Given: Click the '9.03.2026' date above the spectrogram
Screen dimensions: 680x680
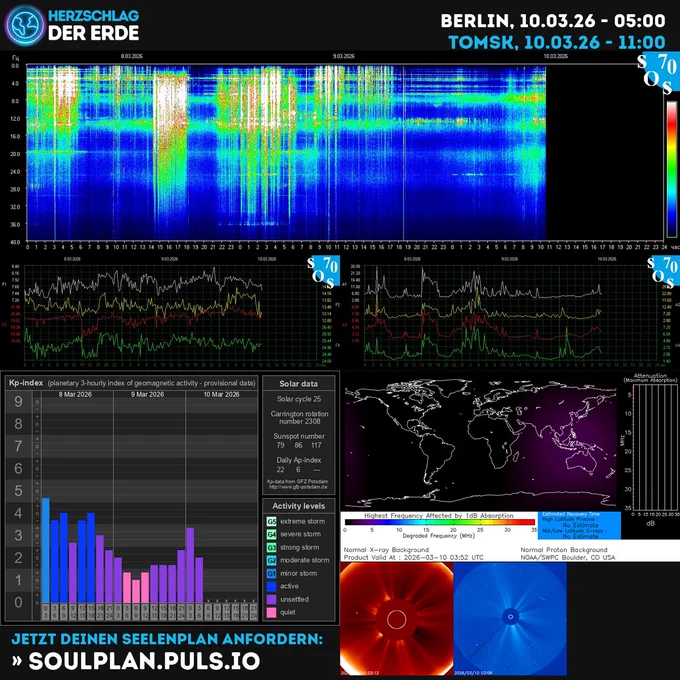Looking at the screenshot, I should click(x=343, y=56).
